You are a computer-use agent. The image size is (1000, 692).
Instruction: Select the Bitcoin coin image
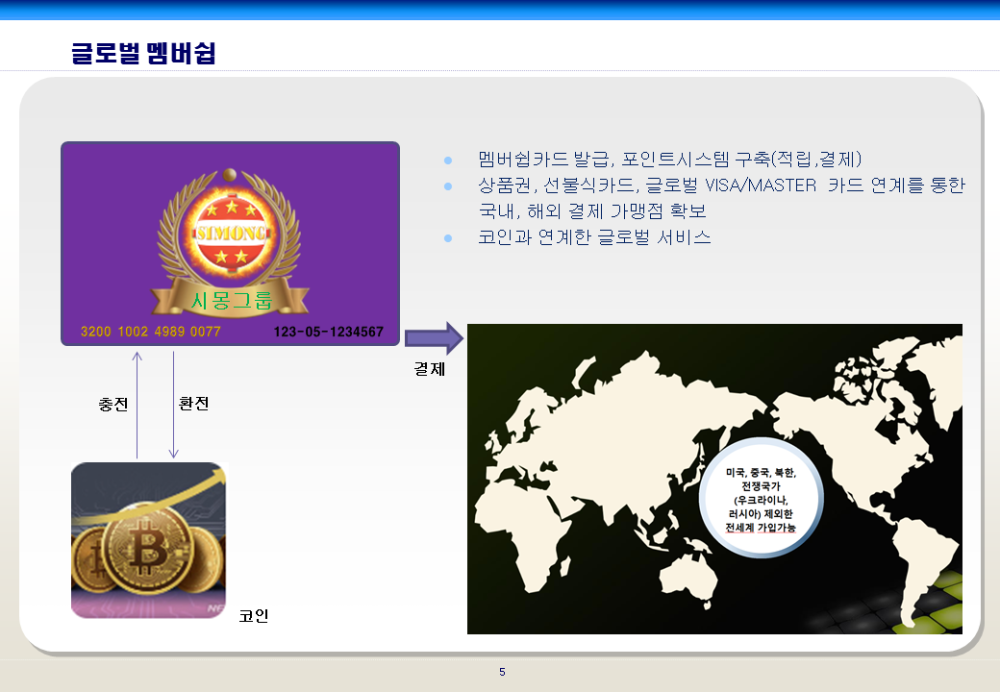(148, 540)
